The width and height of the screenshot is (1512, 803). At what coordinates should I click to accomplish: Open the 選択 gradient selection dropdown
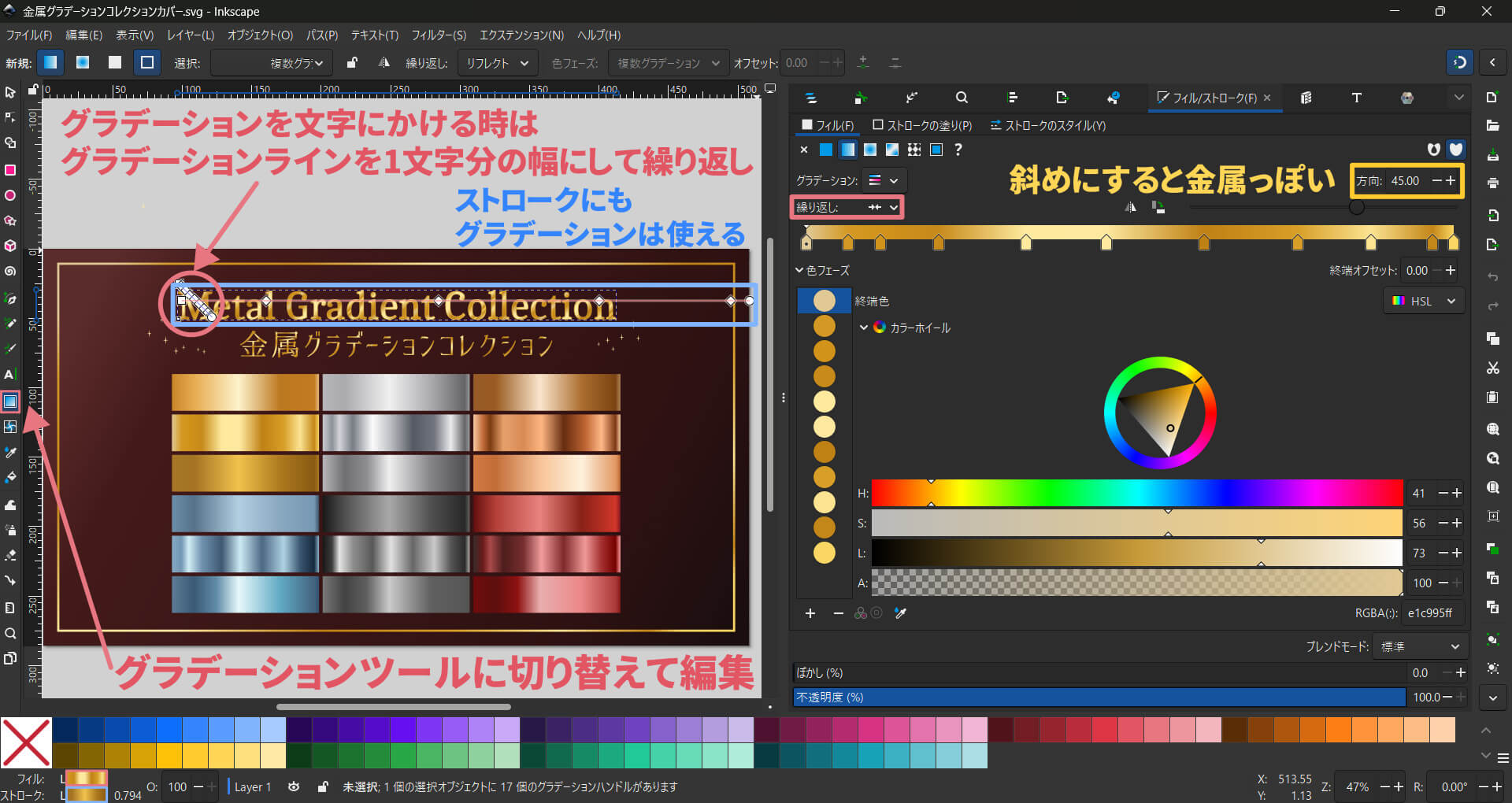pyautogui.click(x=272, y=63)
